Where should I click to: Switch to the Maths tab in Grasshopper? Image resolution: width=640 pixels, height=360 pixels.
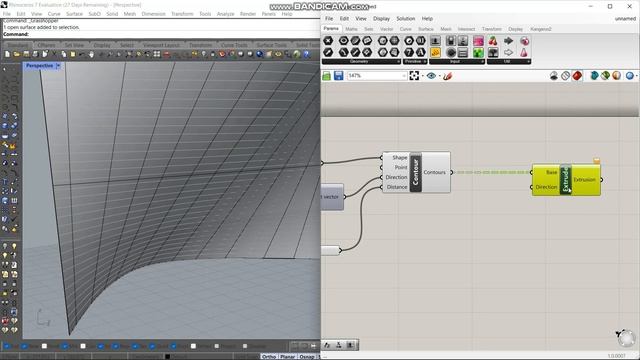(351, 29)
